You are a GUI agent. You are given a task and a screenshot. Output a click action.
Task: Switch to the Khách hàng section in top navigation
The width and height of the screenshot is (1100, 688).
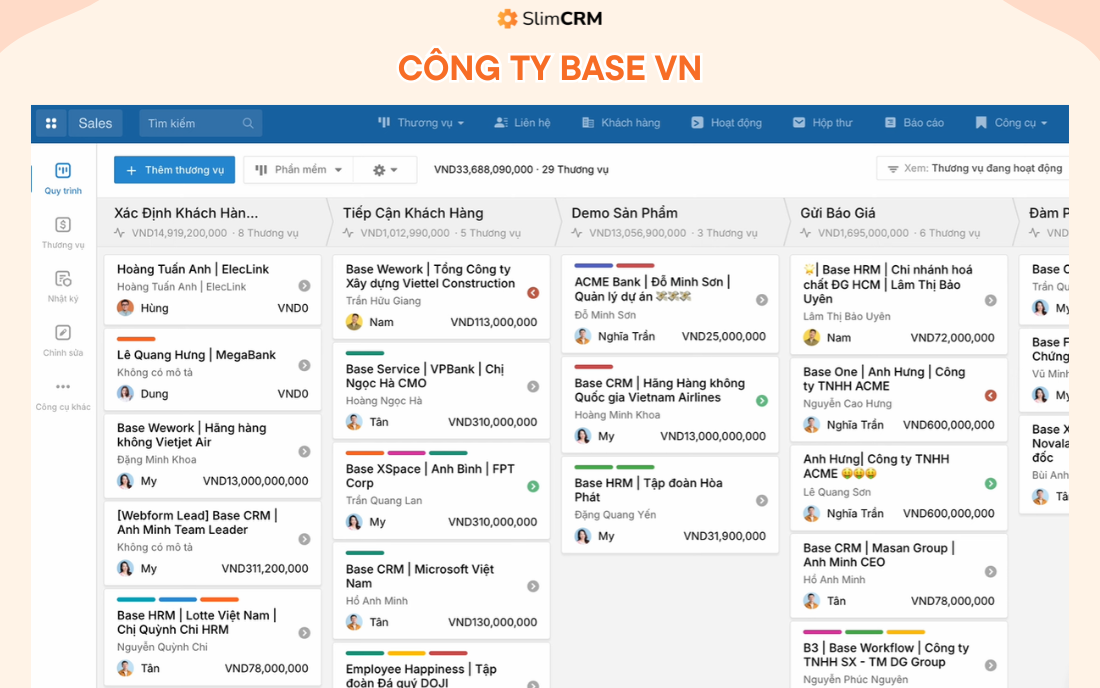[620, 123]
